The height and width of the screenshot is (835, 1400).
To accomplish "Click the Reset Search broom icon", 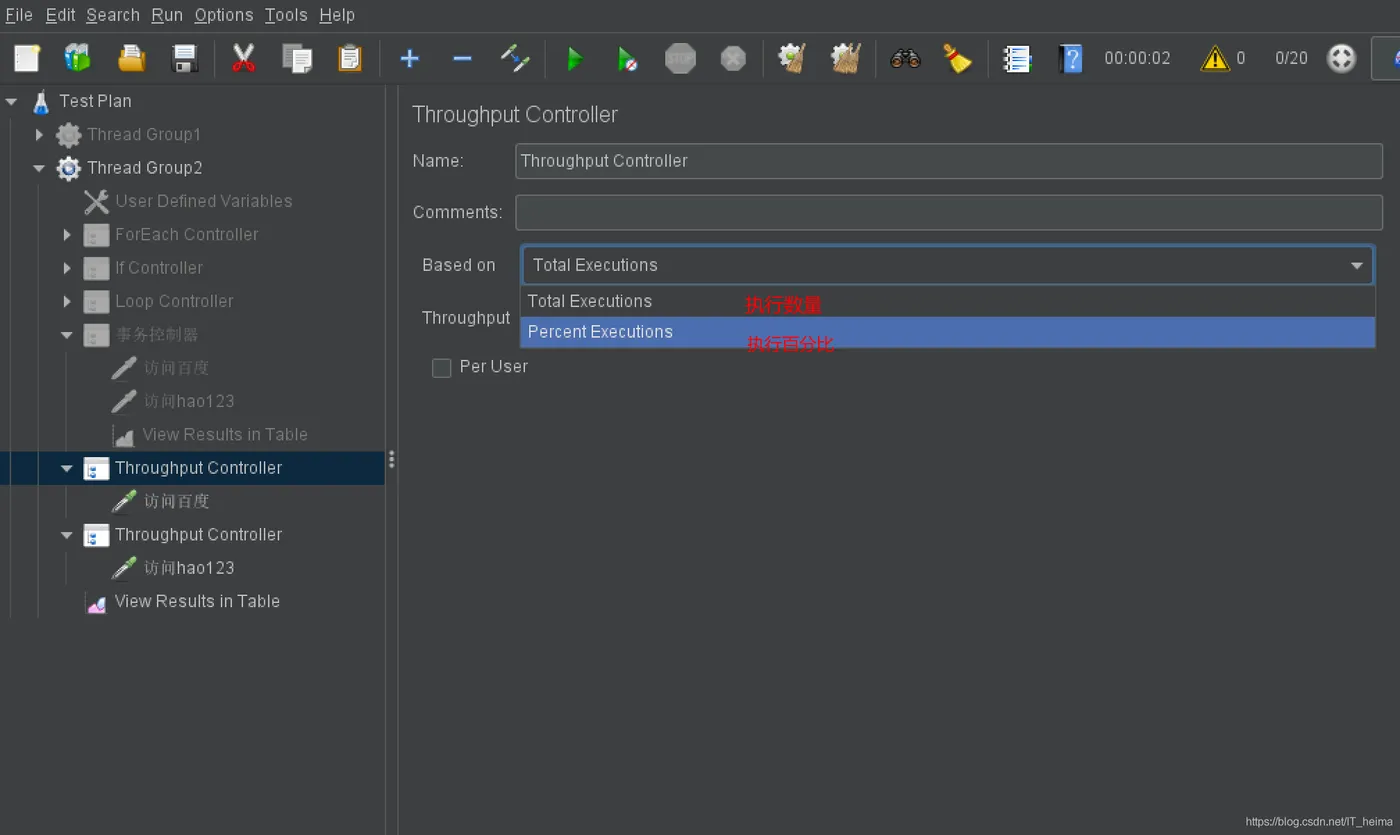I will (957, 59).
